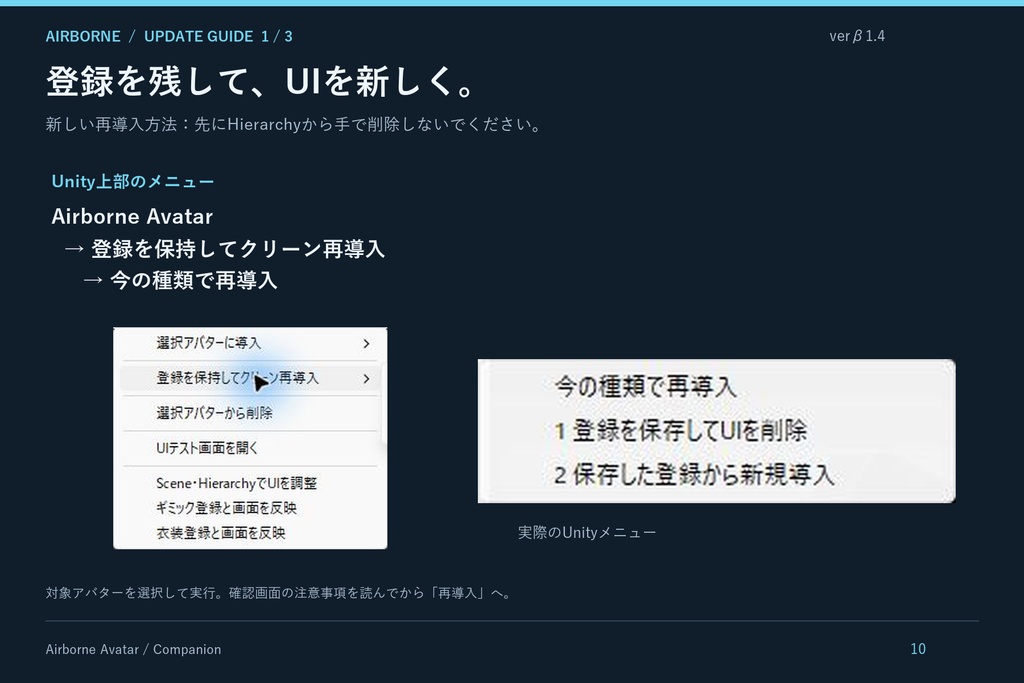The height and width of the screenshot is (683, 1024).
Task: Open the 選択アバターに導入 menu entry
Action: pos(250,343)
